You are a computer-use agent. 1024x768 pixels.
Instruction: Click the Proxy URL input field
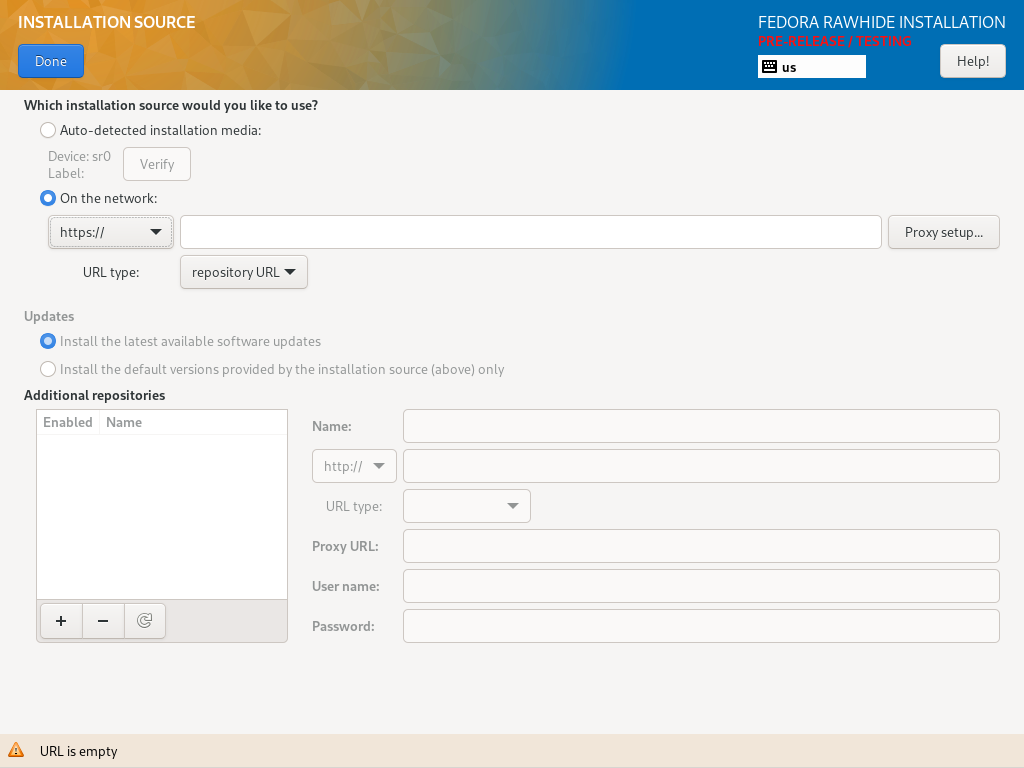point(701,546)
